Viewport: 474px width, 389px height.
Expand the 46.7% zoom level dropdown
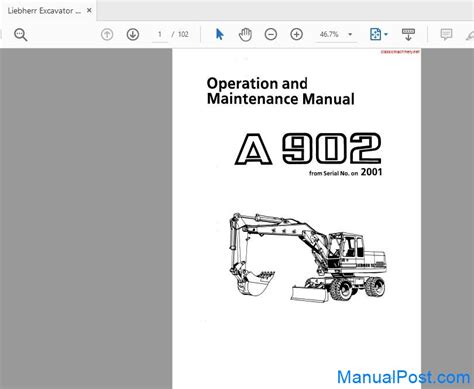tap(350, 34)
